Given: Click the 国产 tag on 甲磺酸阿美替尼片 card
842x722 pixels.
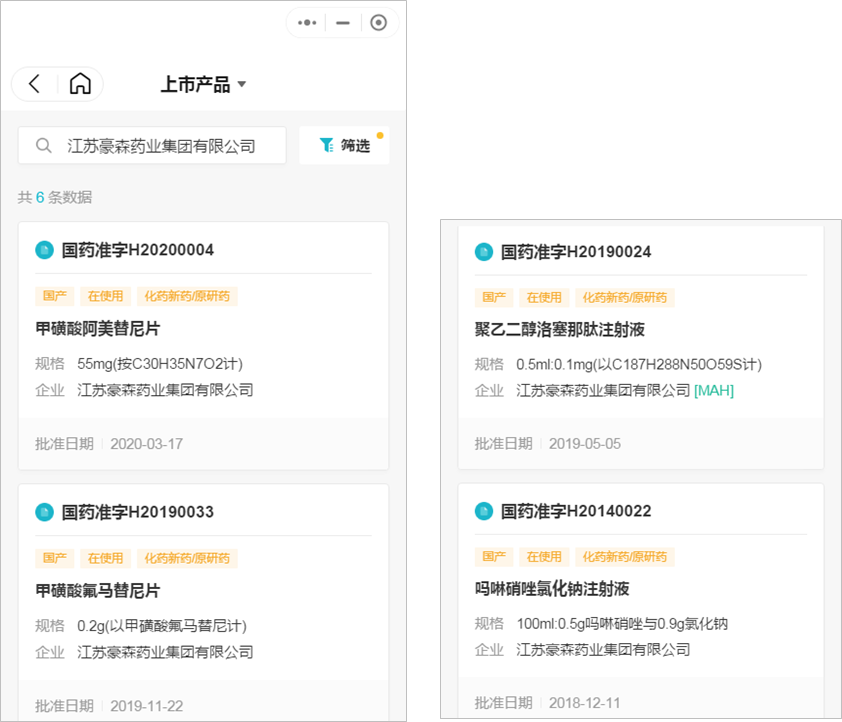Looking at the screenshot, I should coord(55,296).
